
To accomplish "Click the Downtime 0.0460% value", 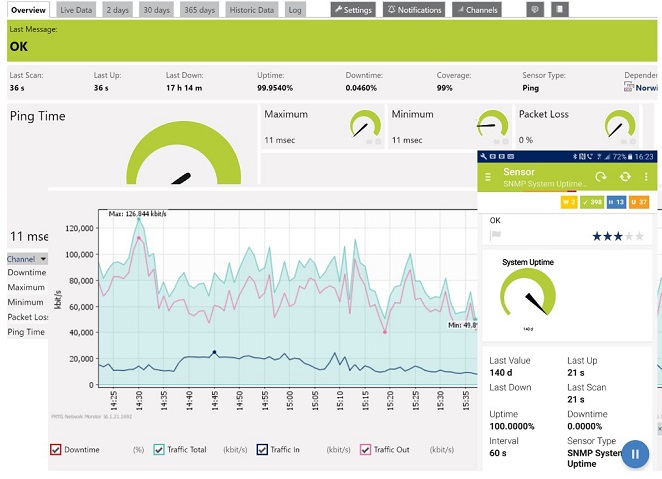I will 361,88.
